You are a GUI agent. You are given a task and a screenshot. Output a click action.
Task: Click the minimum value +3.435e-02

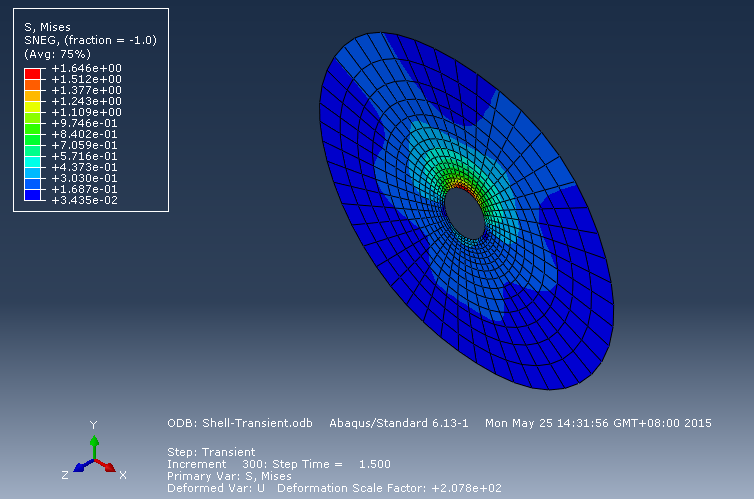click(85, 200)
